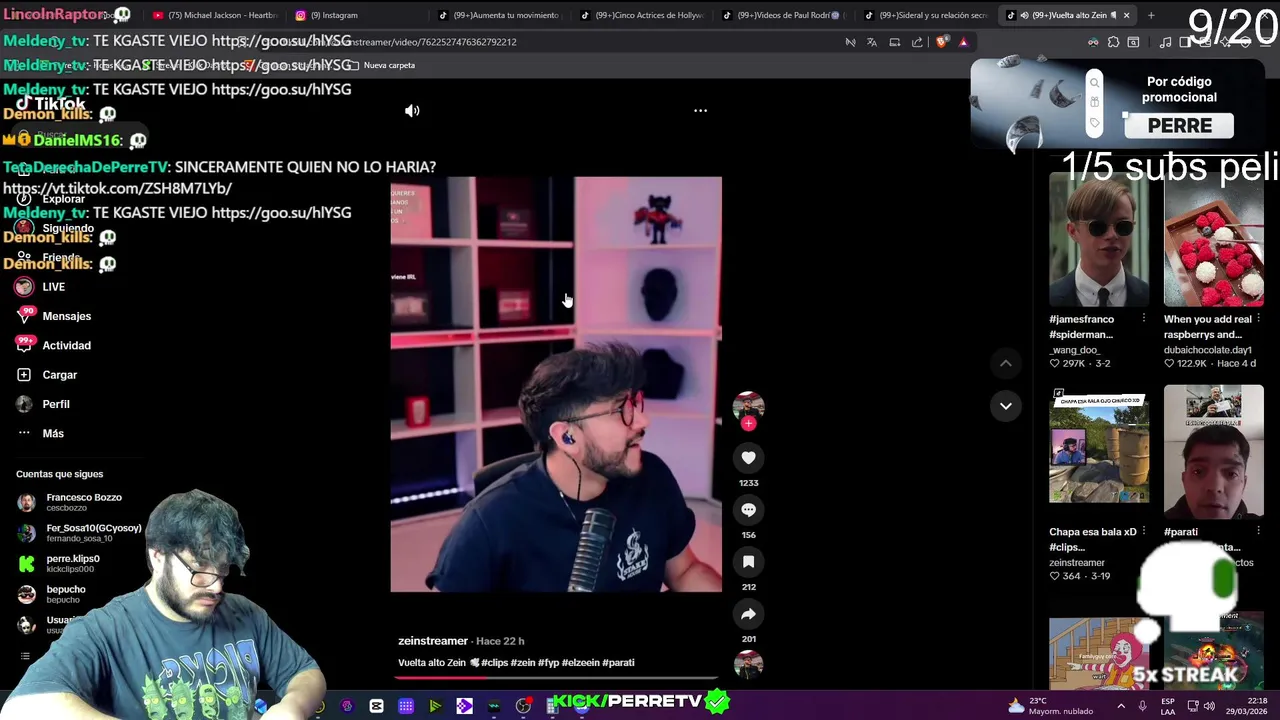Open CapCut from the taskbar

click(376, 706)
